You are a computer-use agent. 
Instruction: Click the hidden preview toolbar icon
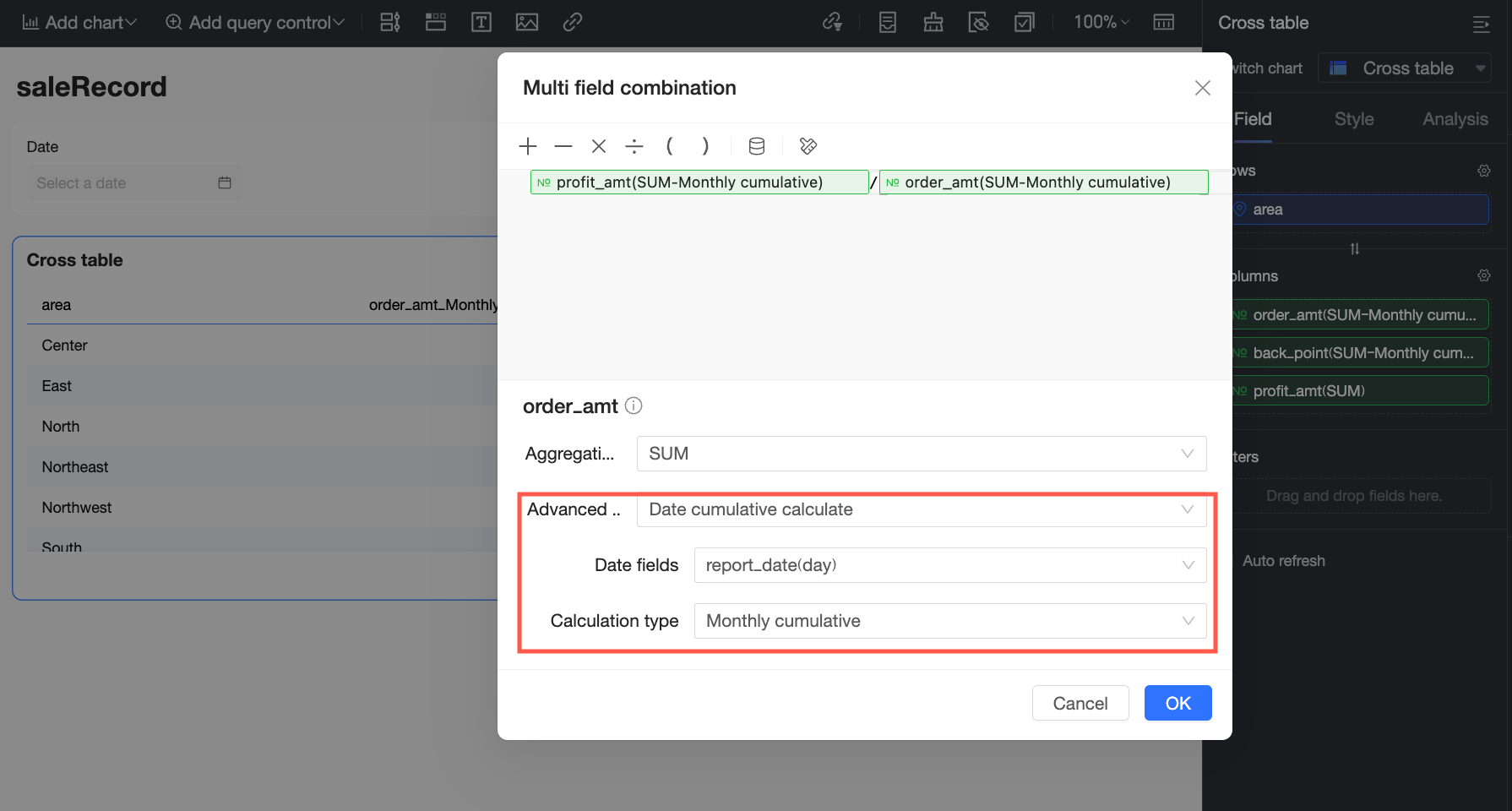pyautogui.click(x=979, y=23)
